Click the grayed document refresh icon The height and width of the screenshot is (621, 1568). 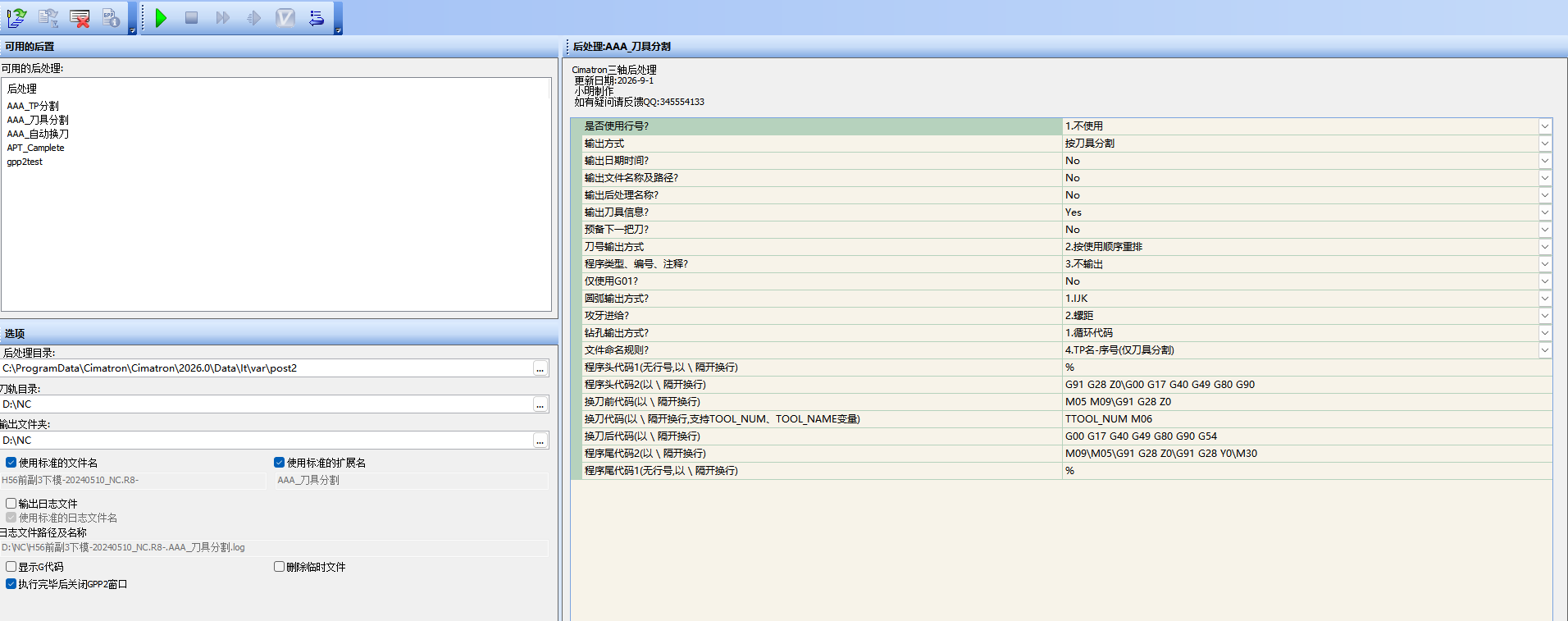[48, 17]
